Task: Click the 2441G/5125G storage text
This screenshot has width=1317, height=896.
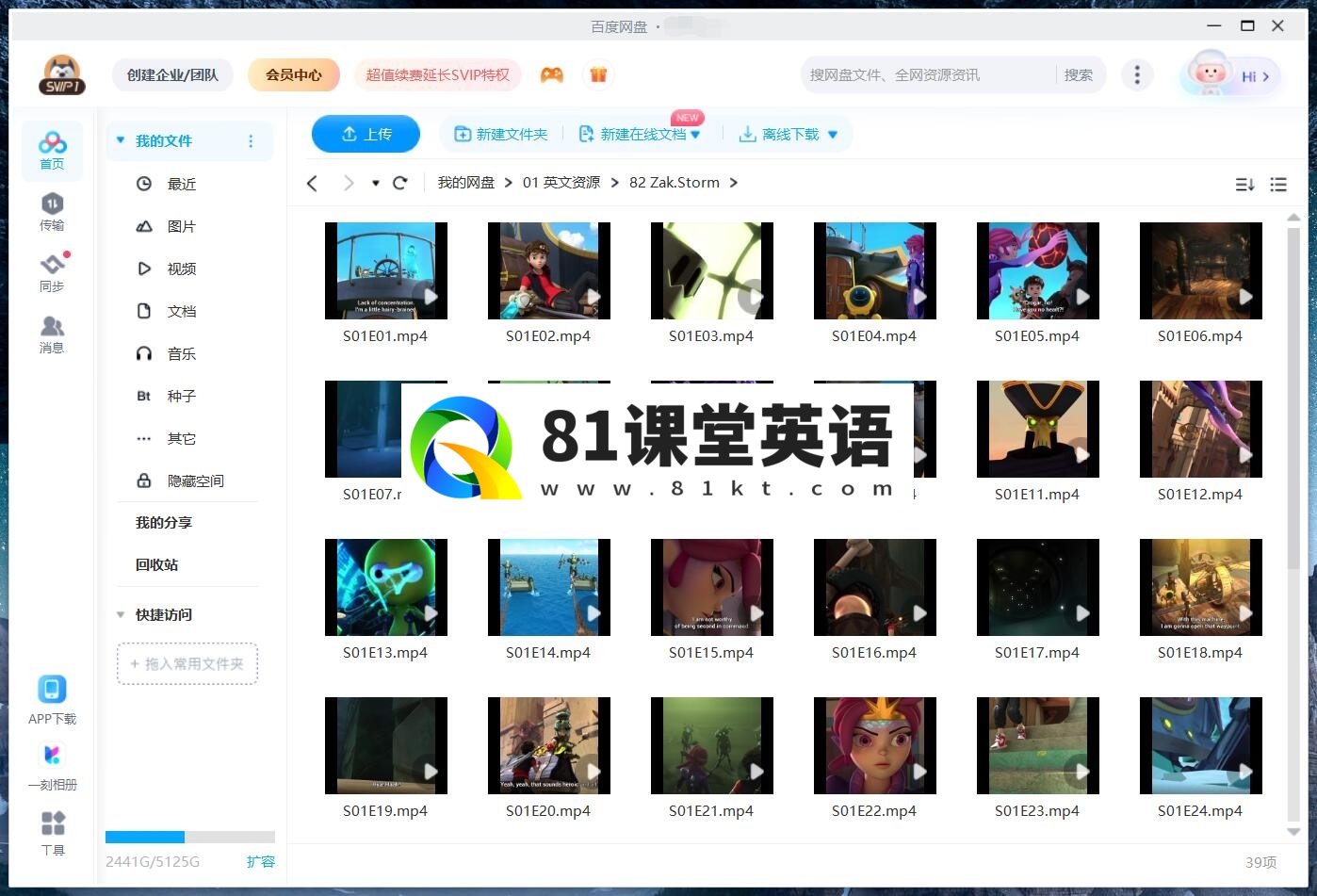Action: pyautogui.click(x=153, y=861)
